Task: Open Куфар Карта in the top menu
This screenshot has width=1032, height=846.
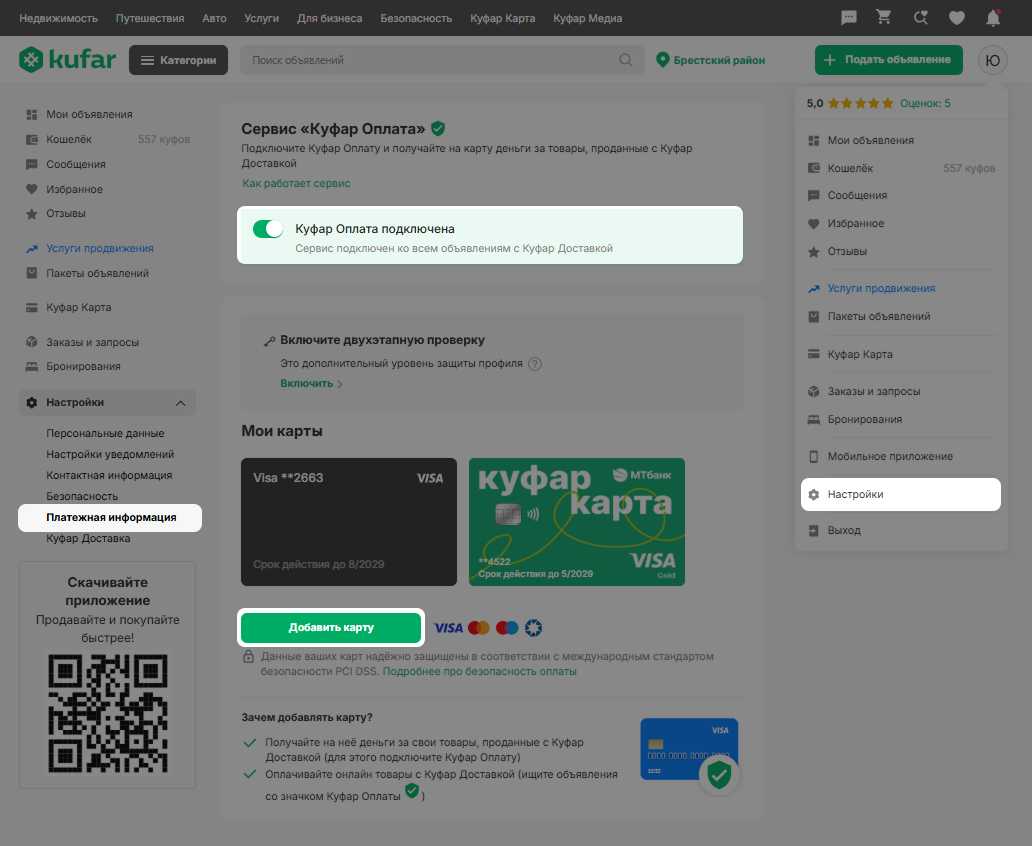Action: [502, 18]
